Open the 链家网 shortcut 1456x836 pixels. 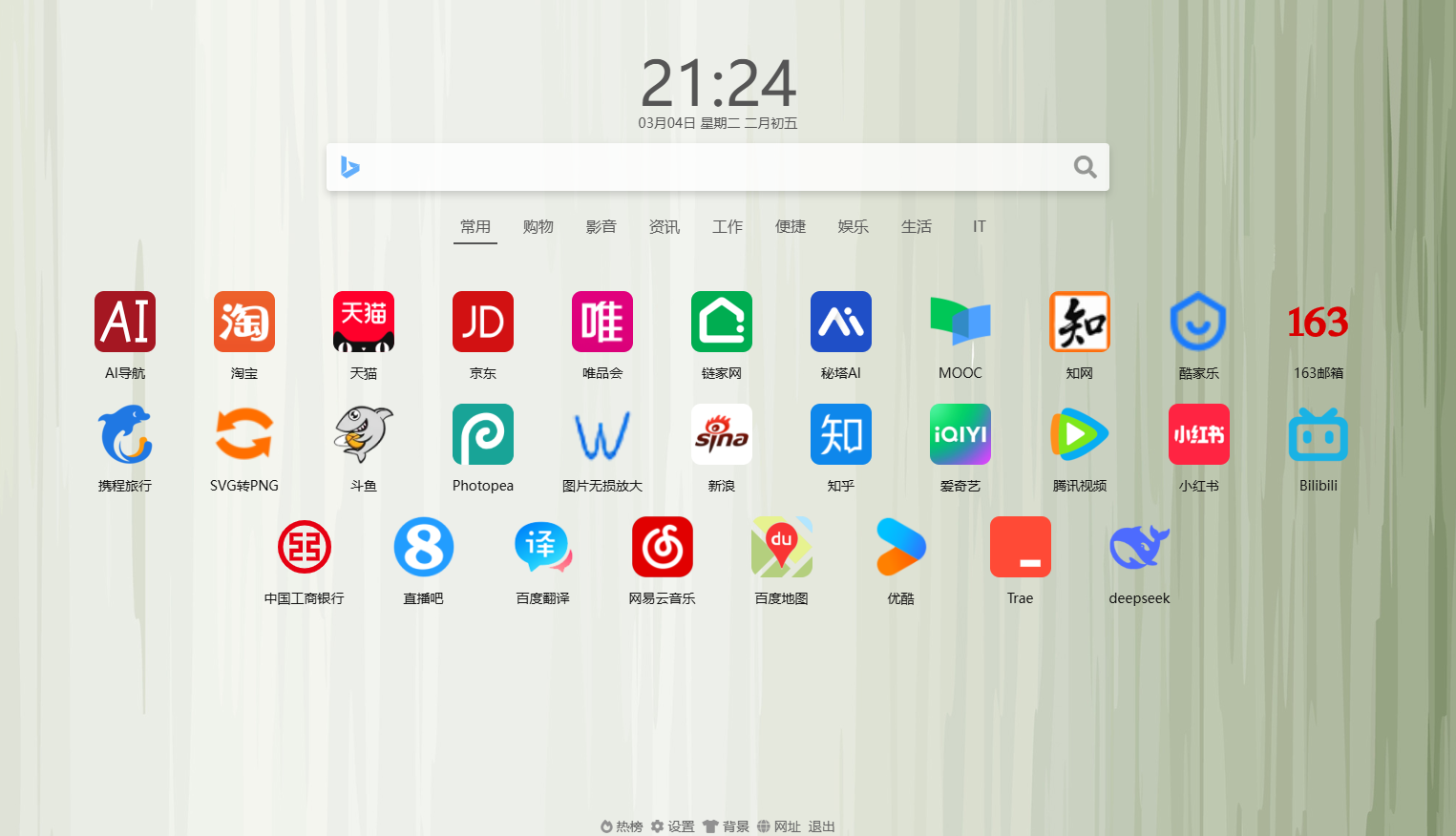[722, 322]
